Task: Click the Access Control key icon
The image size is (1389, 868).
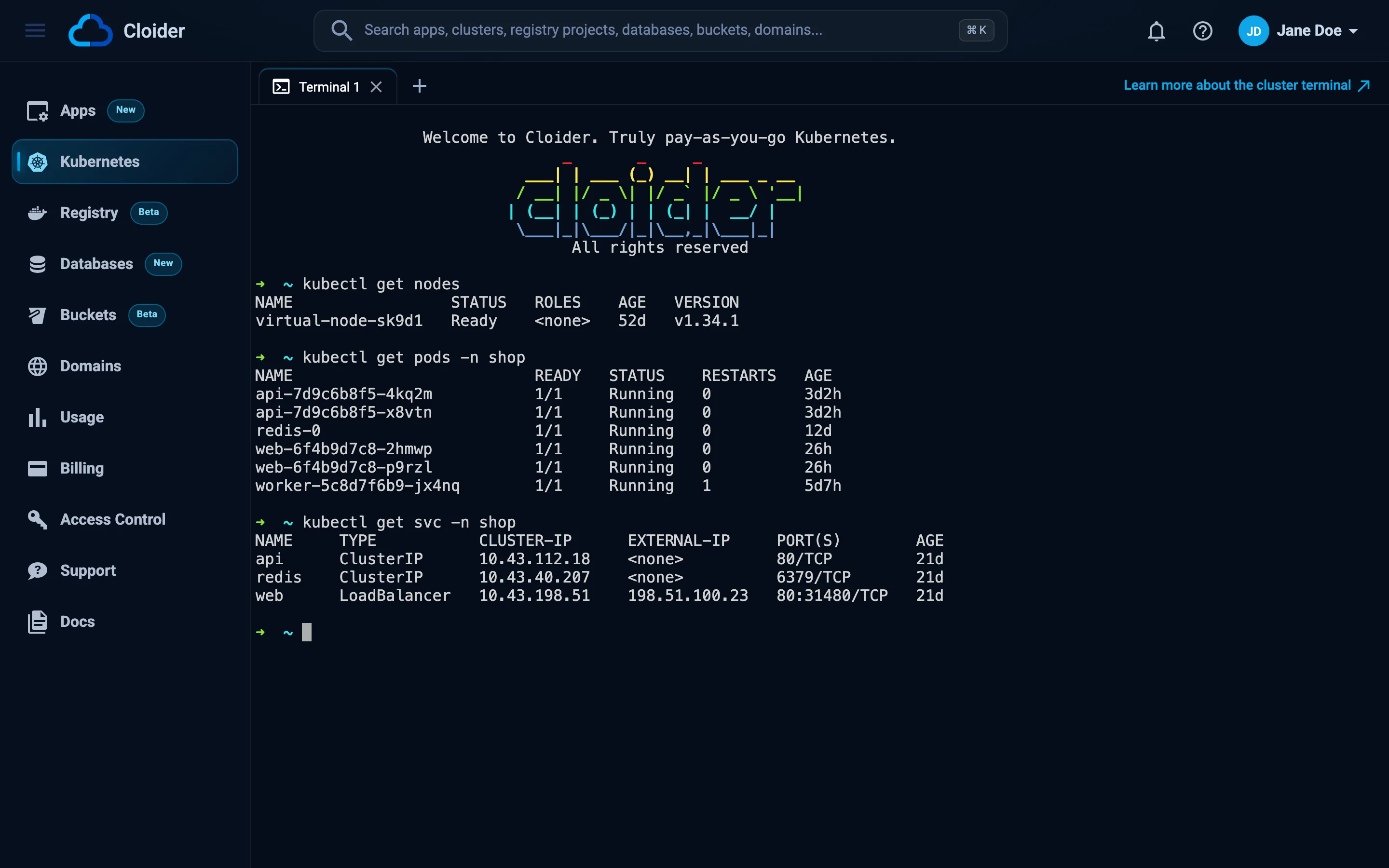Action: pos(38,519)
